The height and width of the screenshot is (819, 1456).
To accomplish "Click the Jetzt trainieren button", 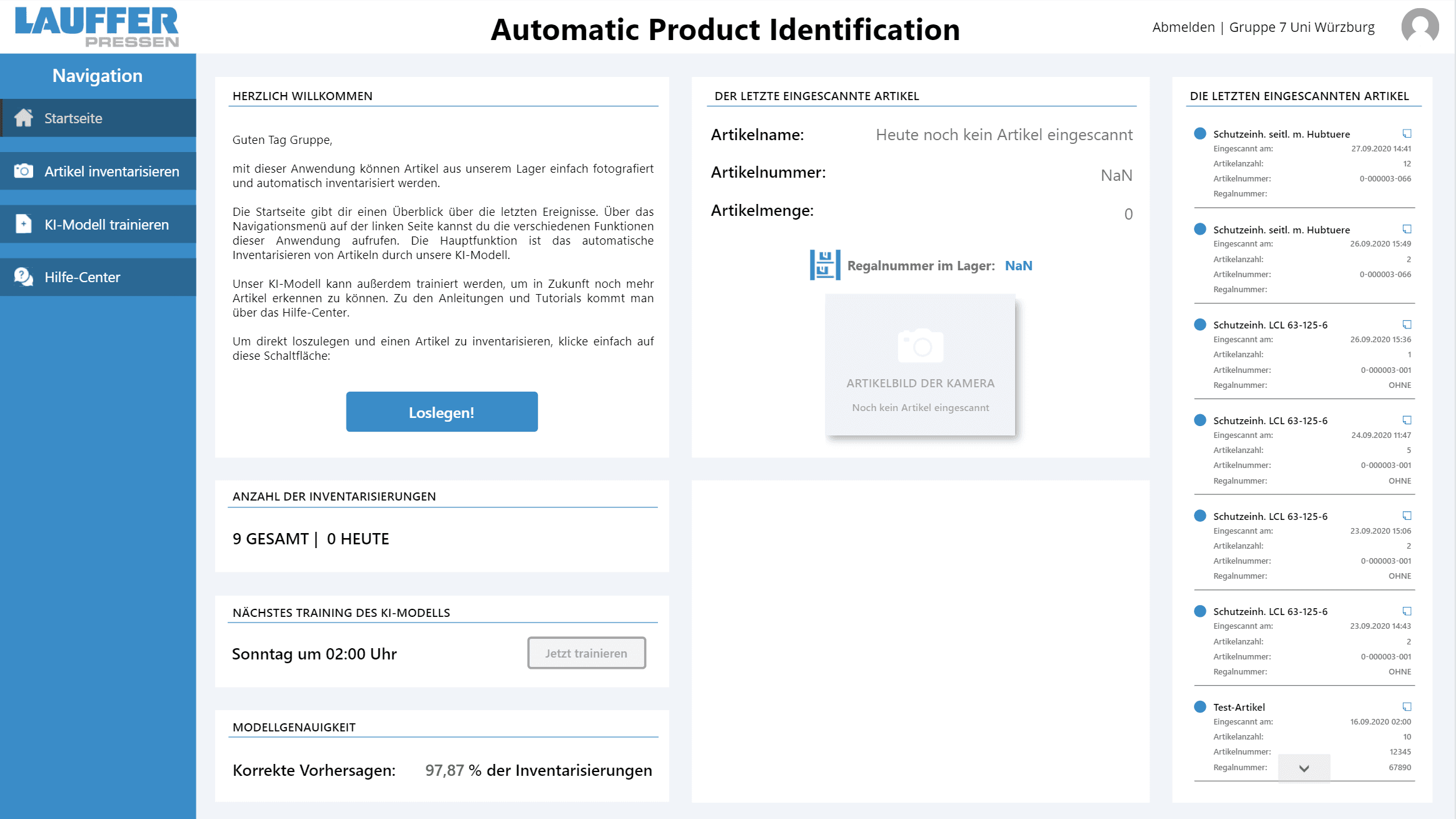I will pos(586,653).
